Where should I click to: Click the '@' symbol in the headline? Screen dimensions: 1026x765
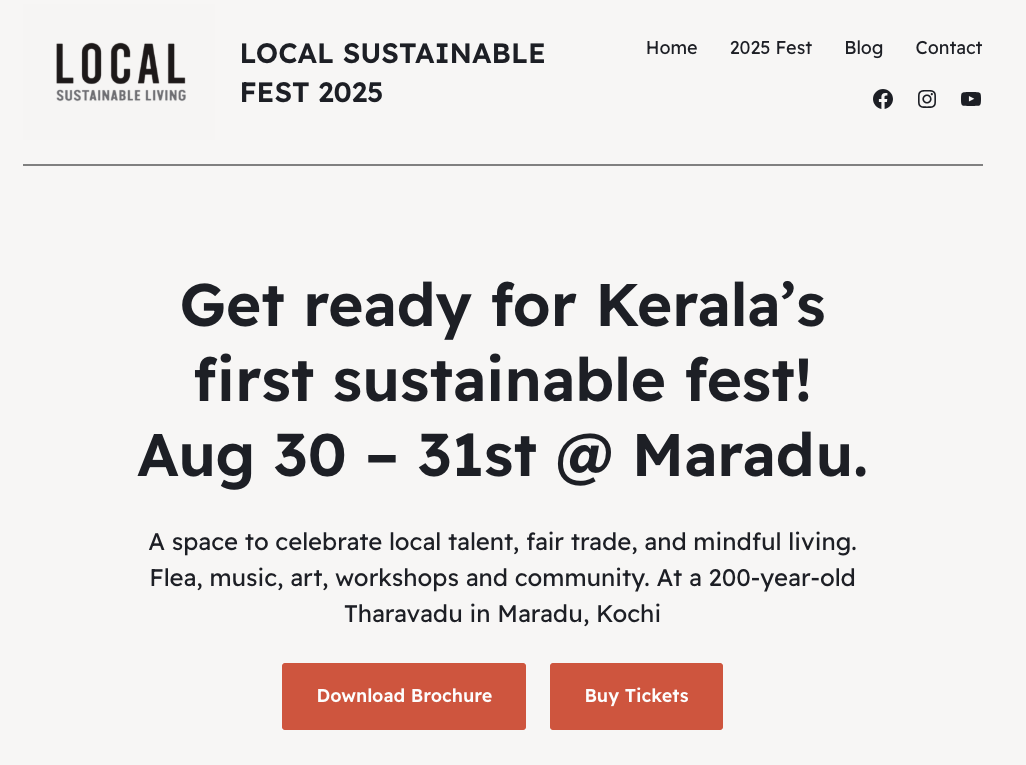pos(588,456)
